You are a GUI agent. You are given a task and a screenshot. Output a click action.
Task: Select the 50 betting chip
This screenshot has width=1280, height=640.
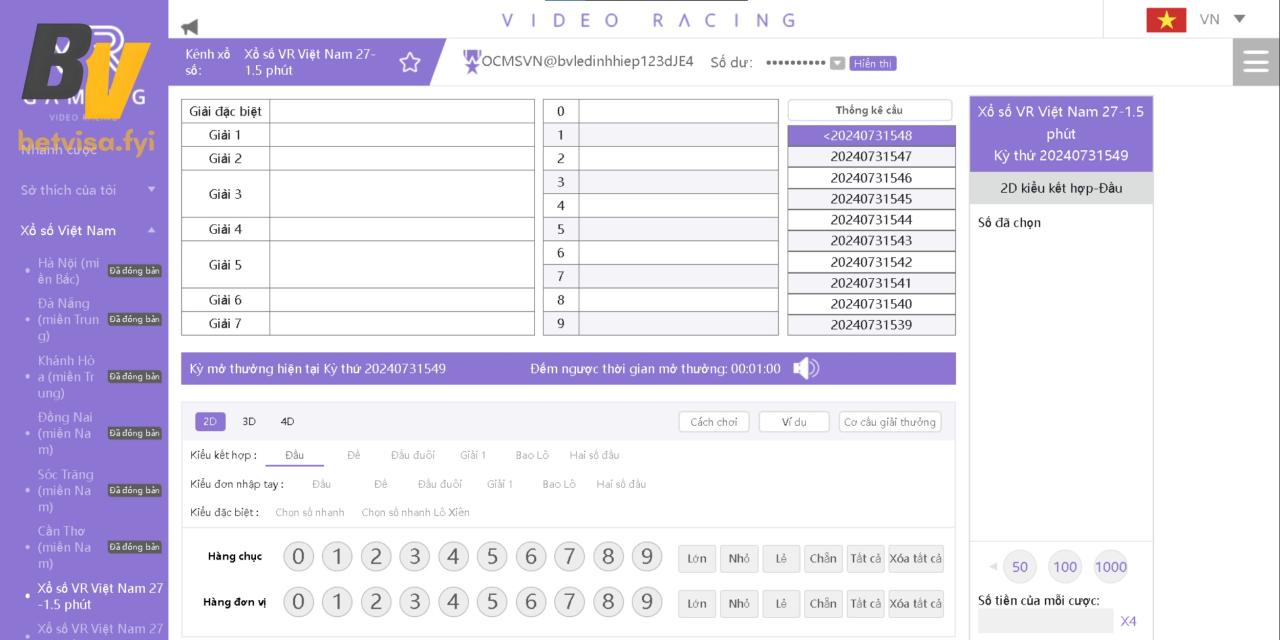[x=1020, y=567]
